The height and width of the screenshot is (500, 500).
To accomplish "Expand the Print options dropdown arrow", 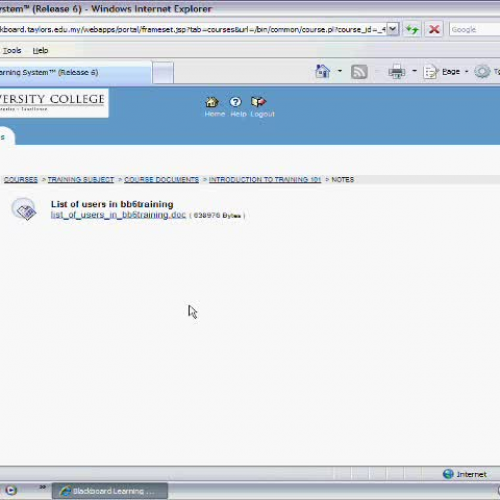I will 414,71.
